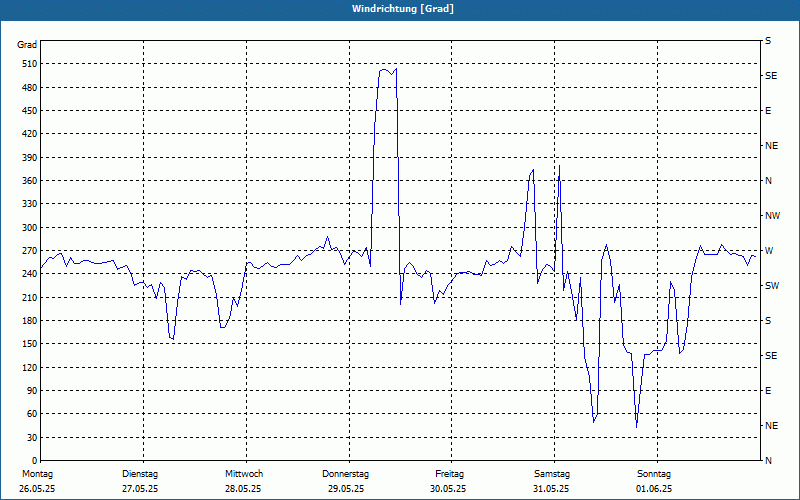Click the 510 value on left axis
The image size is (800, 500).
point(30,64)
